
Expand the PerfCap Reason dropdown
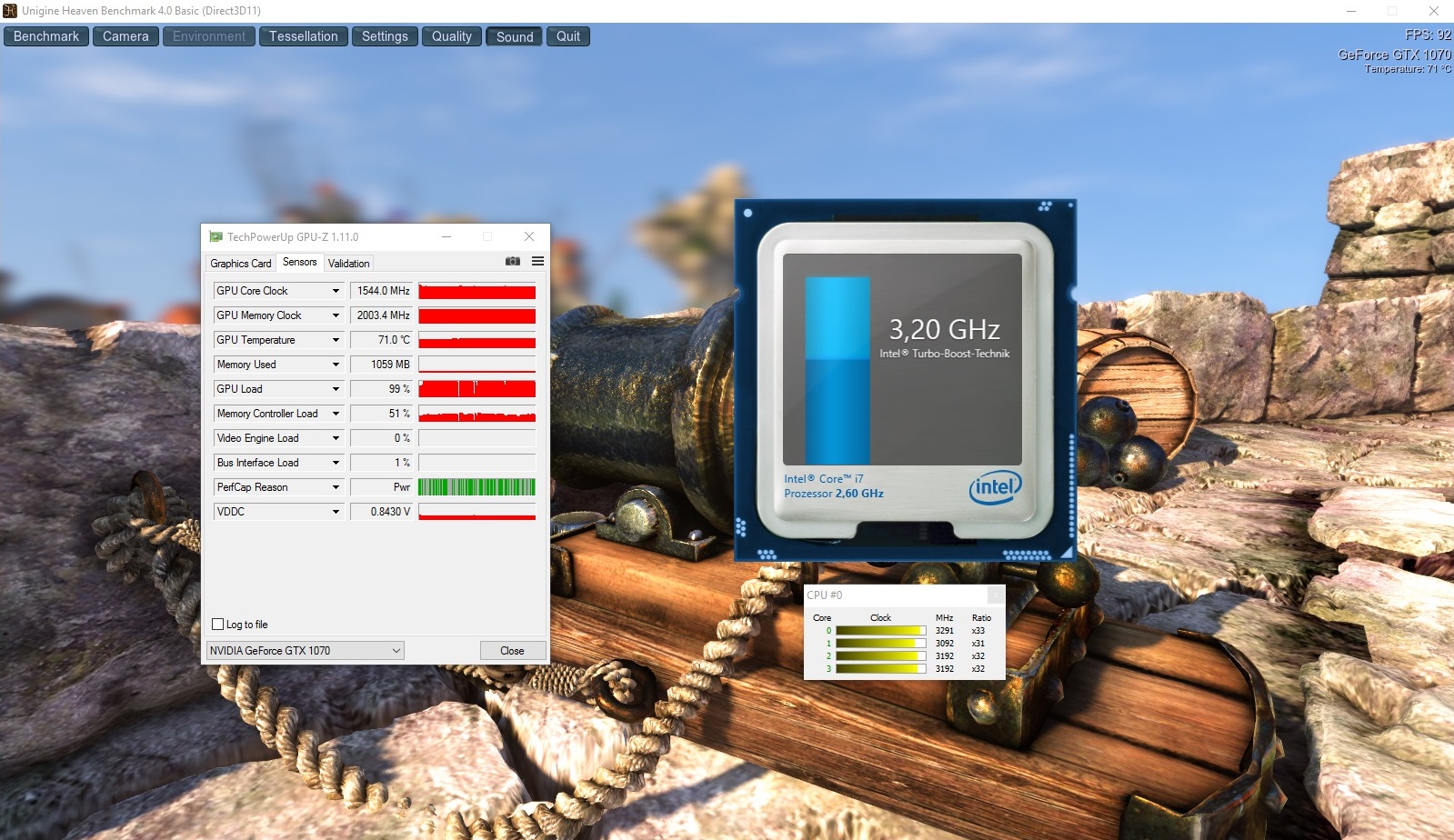336,487
